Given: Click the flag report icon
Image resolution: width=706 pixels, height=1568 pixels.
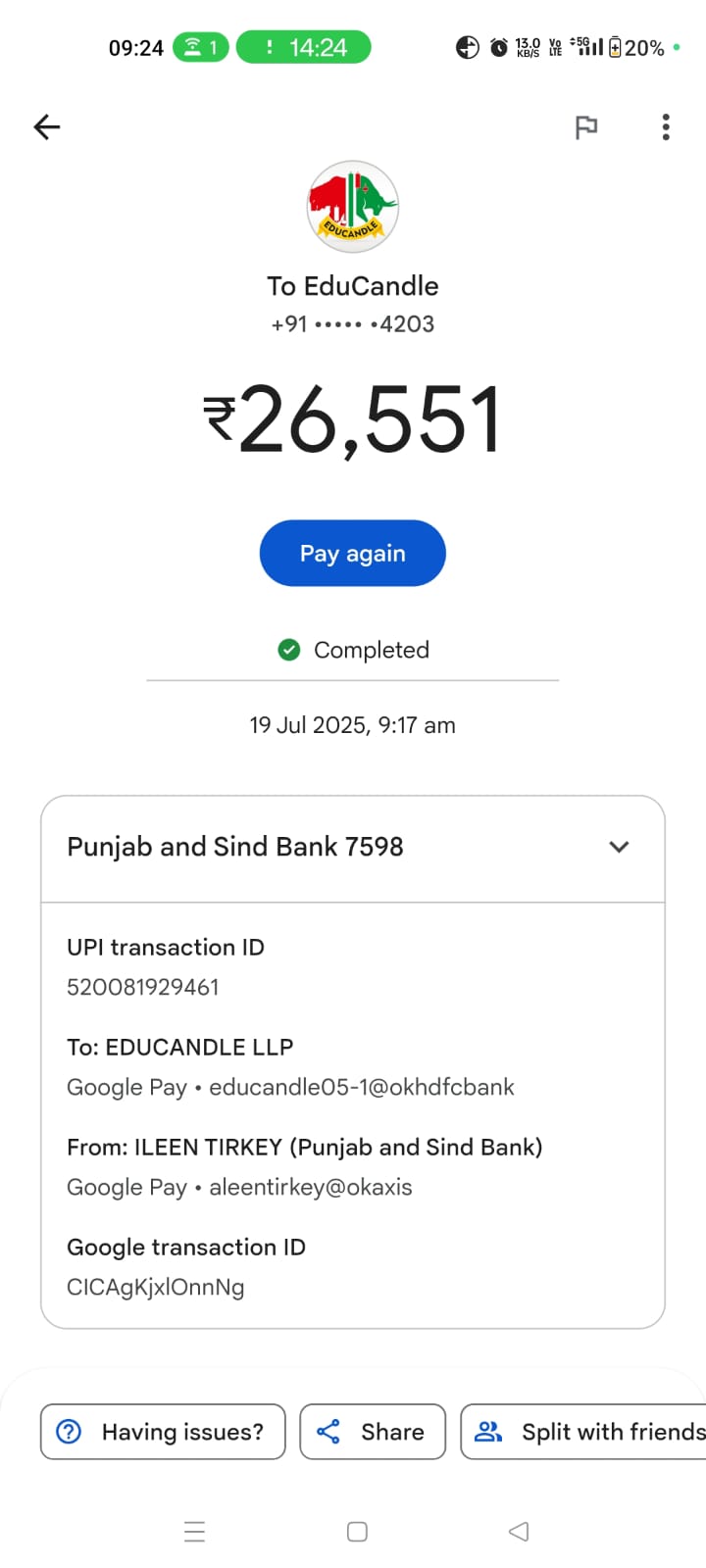Looking at the screenshot, I should coord(586,127).
